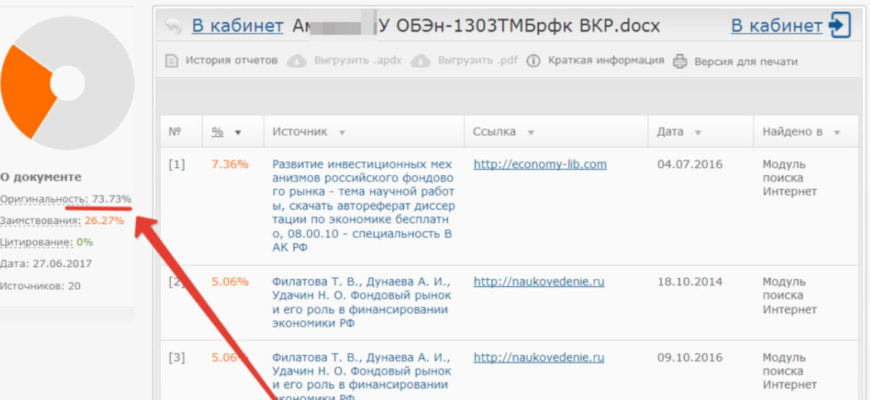Click the printer icon for Версия для печати

tap(680, 61)
